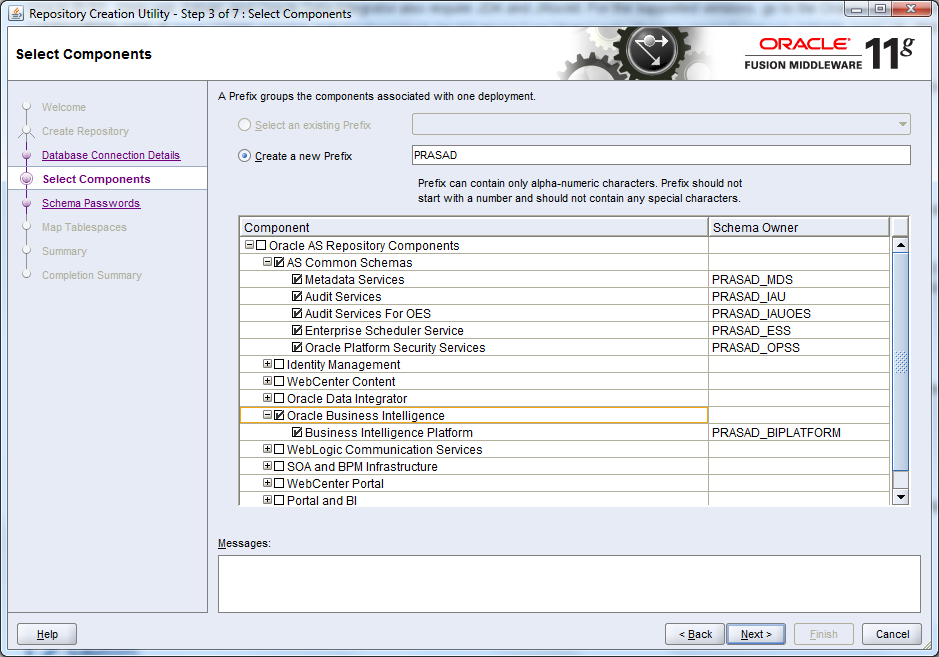
Task: Check the WebLogic Communication Services checkbox
Action: point(279,449)
